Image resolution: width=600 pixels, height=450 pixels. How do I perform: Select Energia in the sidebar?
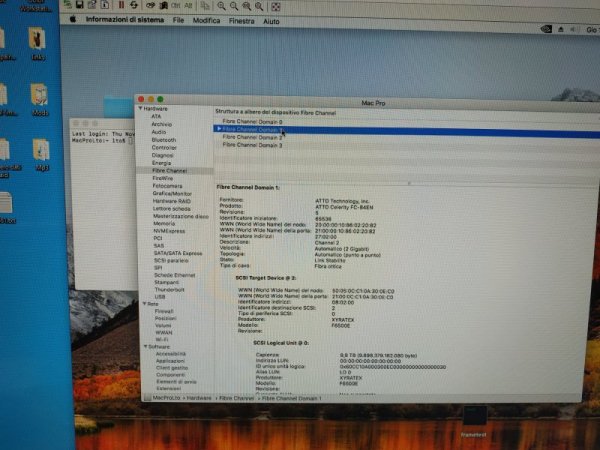(x=161, y=163)
